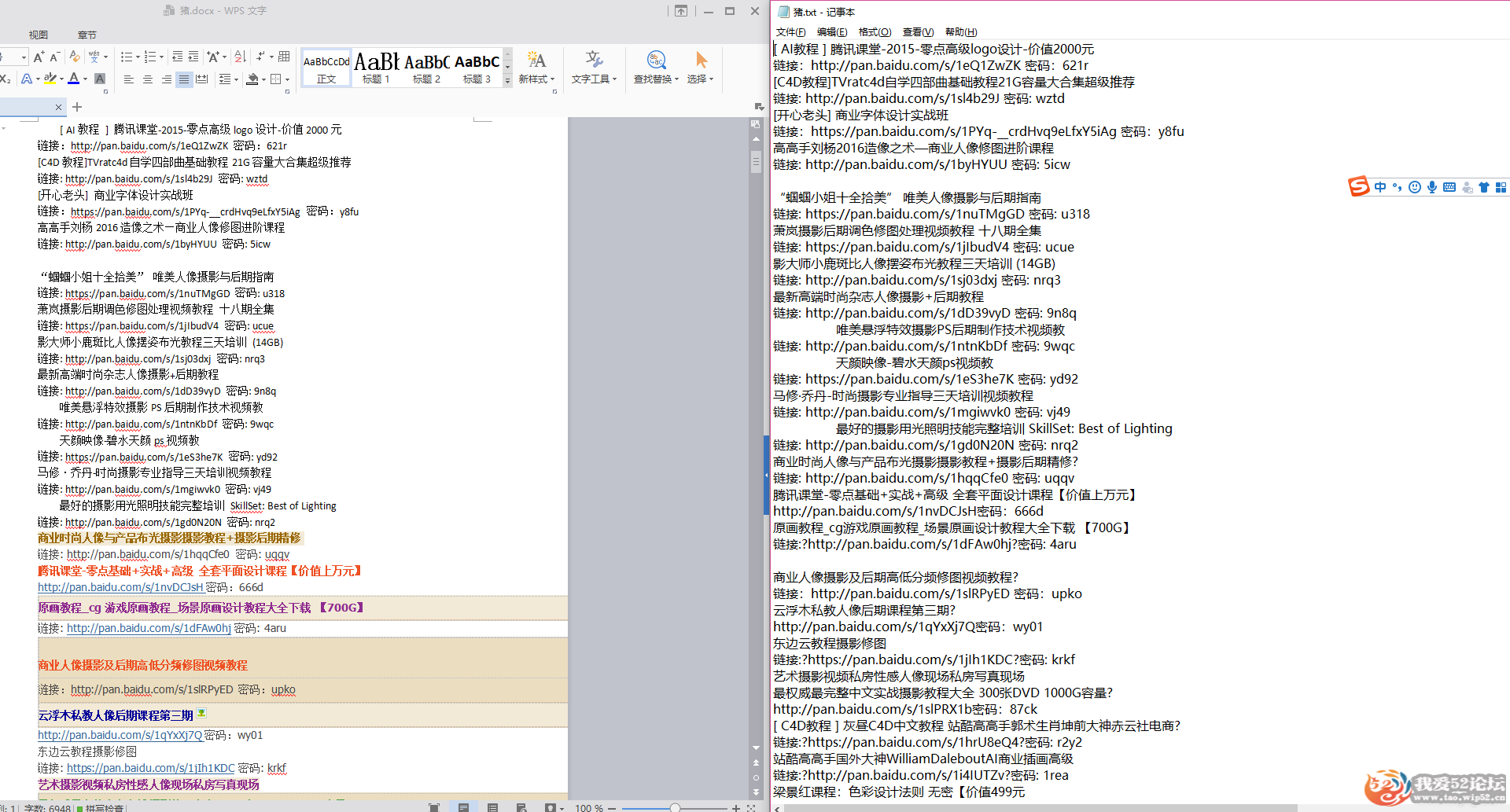Expand highlight color dropdown arrow

click(61, 79)
